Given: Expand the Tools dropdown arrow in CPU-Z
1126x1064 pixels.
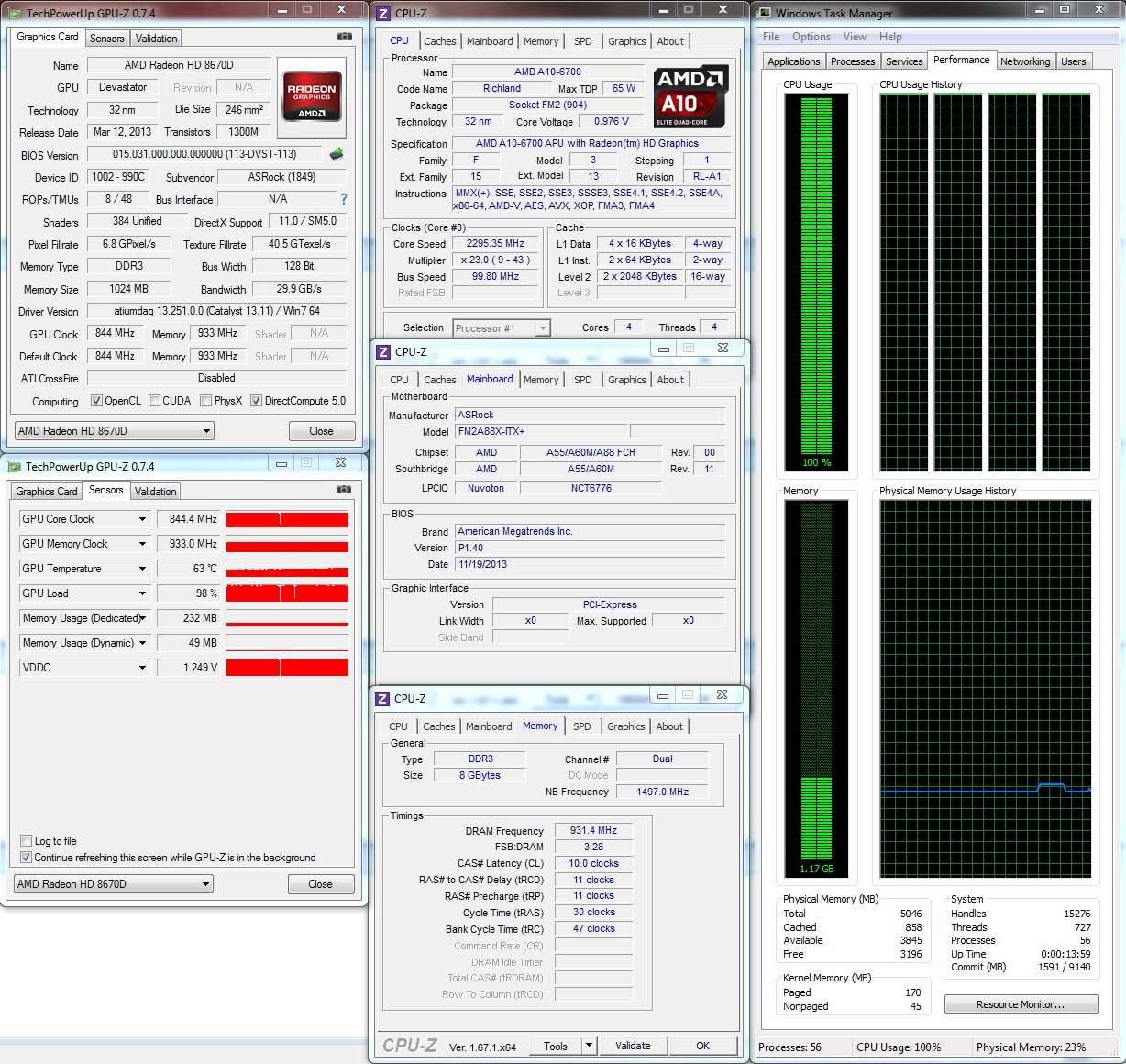Looking at the screenshot, I should pyautogui.click(x=589, y=1046).
